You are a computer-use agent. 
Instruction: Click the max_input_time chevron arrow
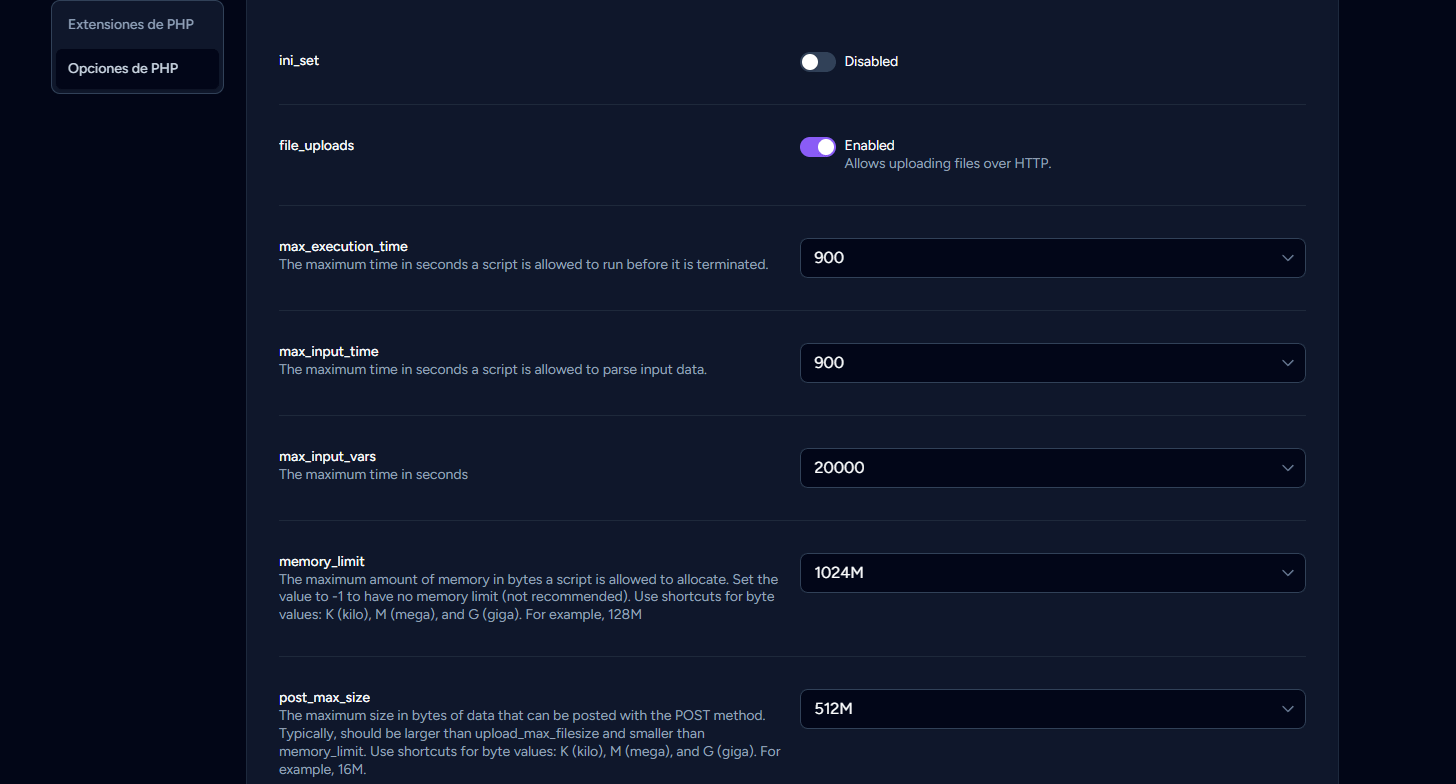pyautogui.click(x=1287, y=363)
